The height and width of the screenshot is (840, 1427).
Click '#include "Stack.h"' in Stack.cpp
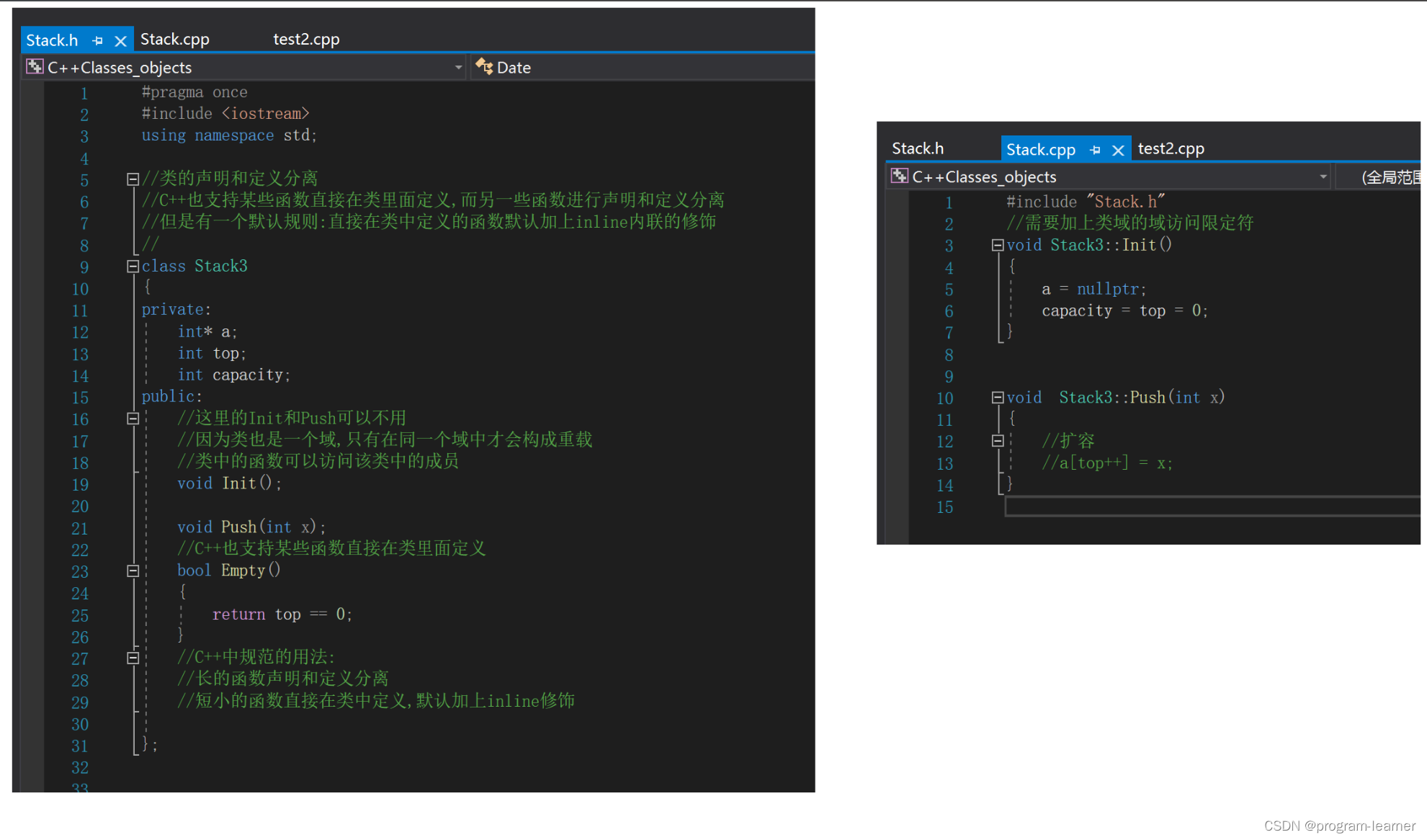pyautogui.click(x=1086, y=202)
